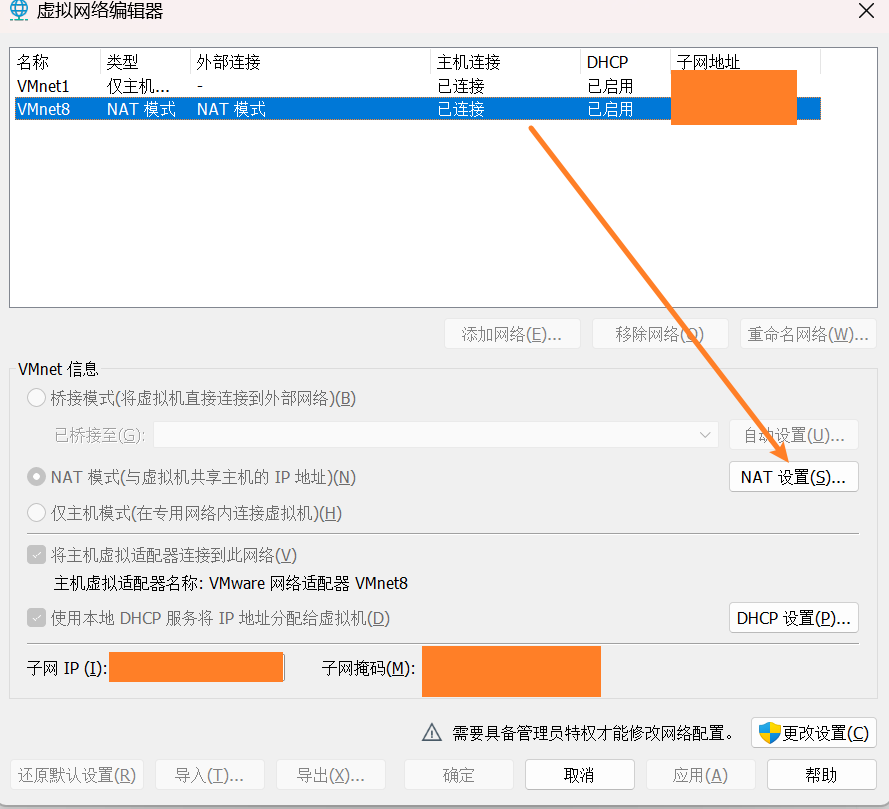Click 移除网络(O) button
Image resolution: width=889 pixels, height=809 pixels.
660,334
